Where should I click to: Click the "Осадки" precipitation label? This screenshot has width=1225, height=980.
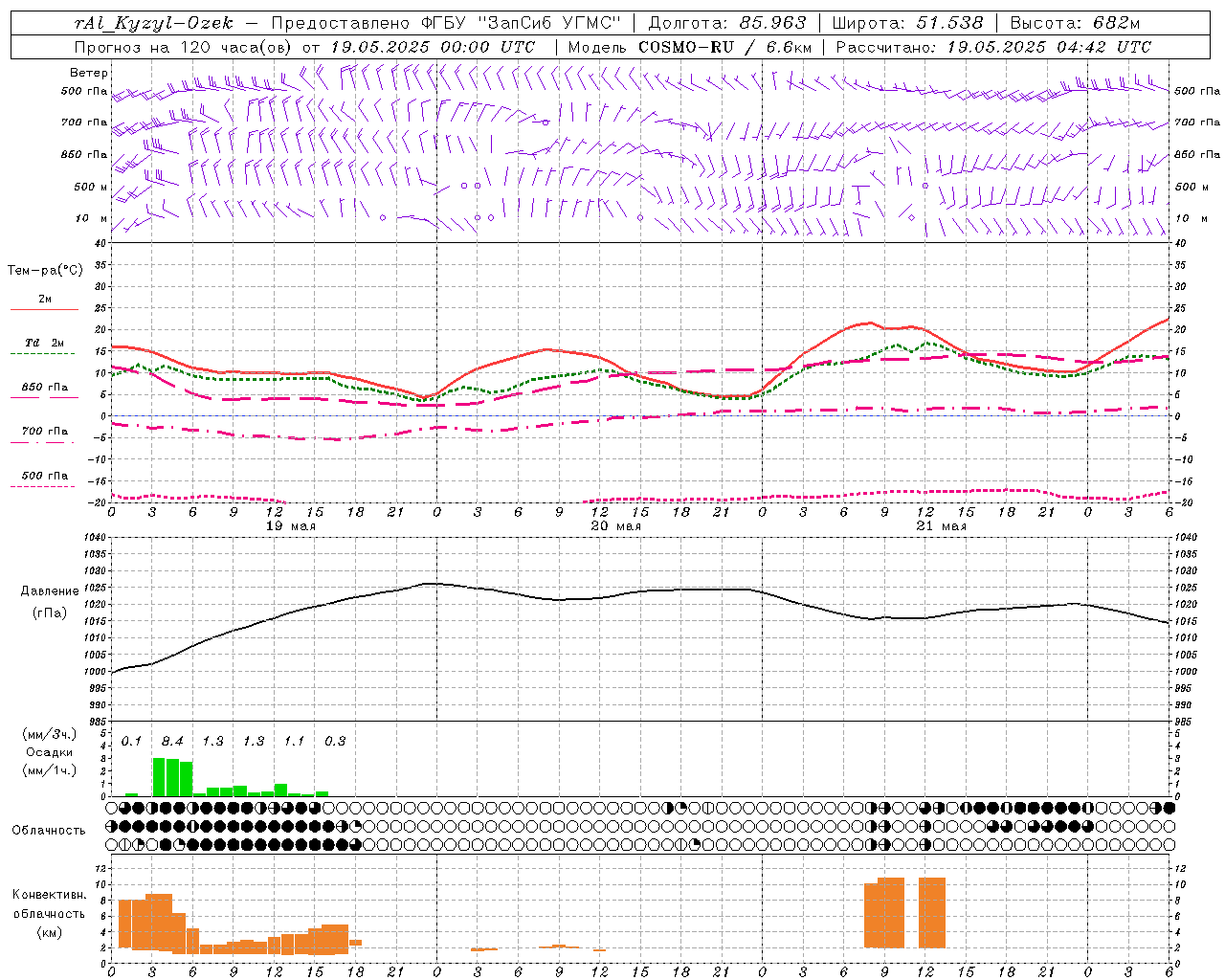click(x=50, y=752)
